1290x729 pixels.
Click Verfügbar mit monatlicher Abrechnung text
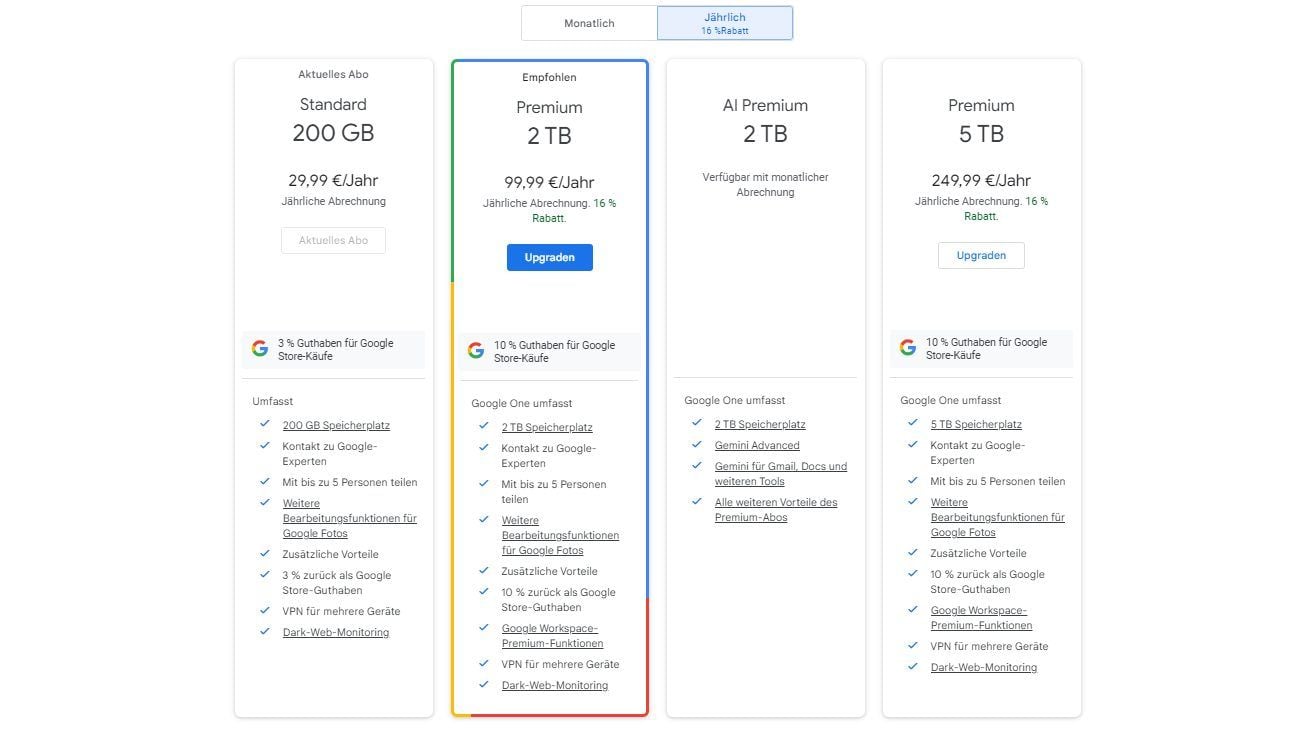coord(765,184)
